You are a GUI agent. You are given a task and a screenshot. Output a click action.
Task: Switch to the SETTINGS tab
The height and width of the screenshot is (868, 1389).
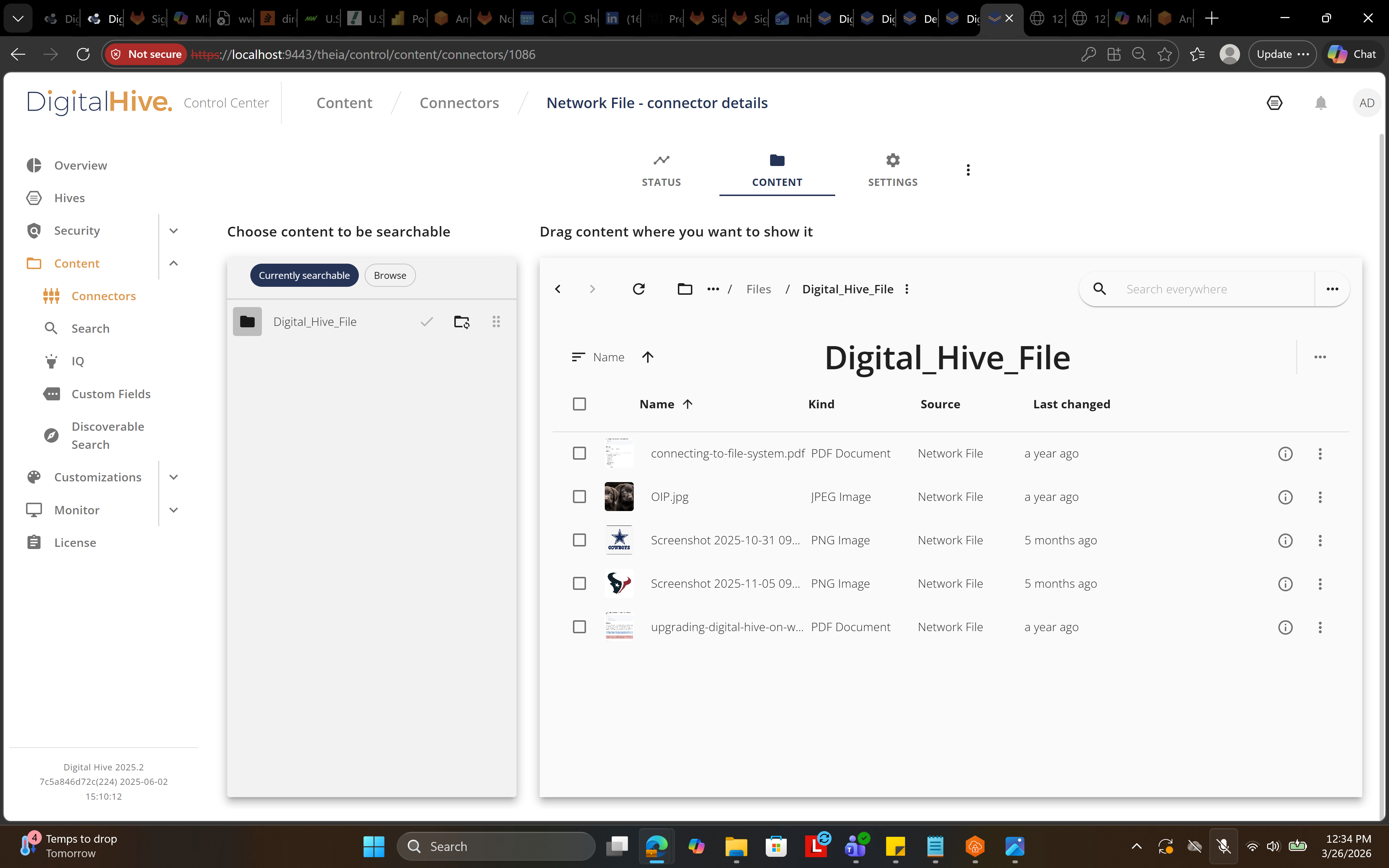[x=892, y=170]
